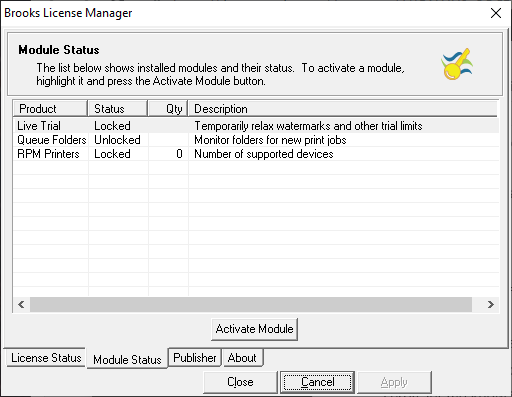Click 'Temporarily relax watermarks' description text
Screen dimensions: 512x397
[x=308, y=126]
